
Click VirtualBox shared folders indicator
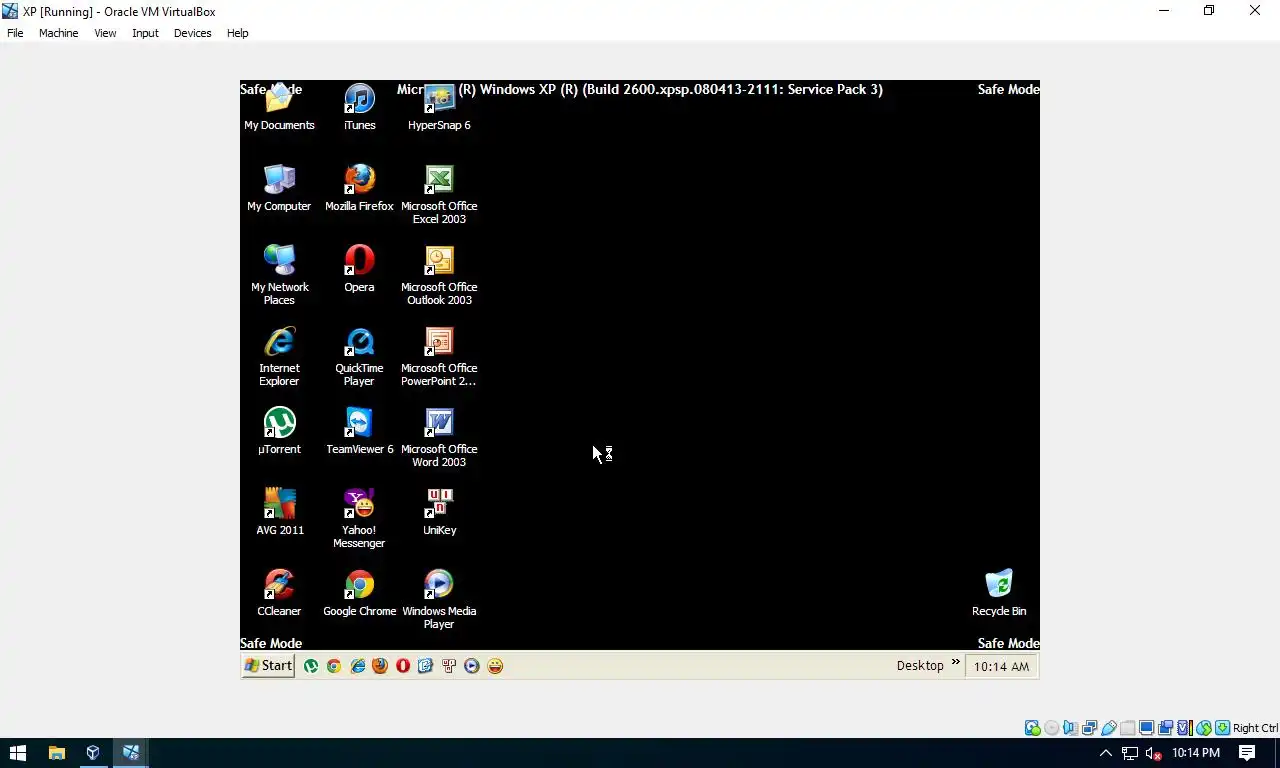[x=1127, y=728]
